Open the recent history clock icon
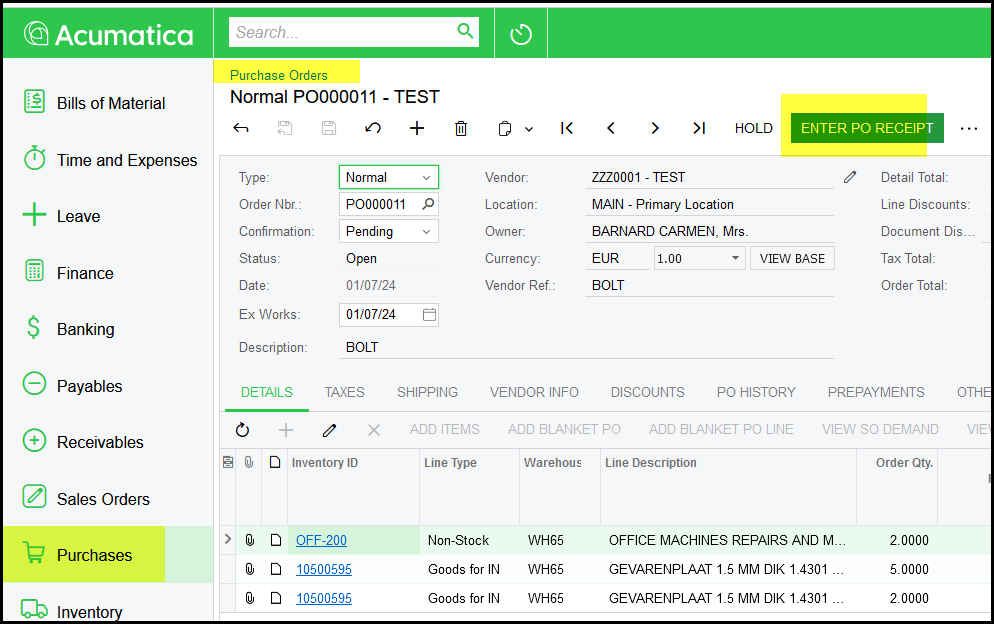The height and width of the screenshot is (624, 994). pyautogui.click(x=520, y=34)
